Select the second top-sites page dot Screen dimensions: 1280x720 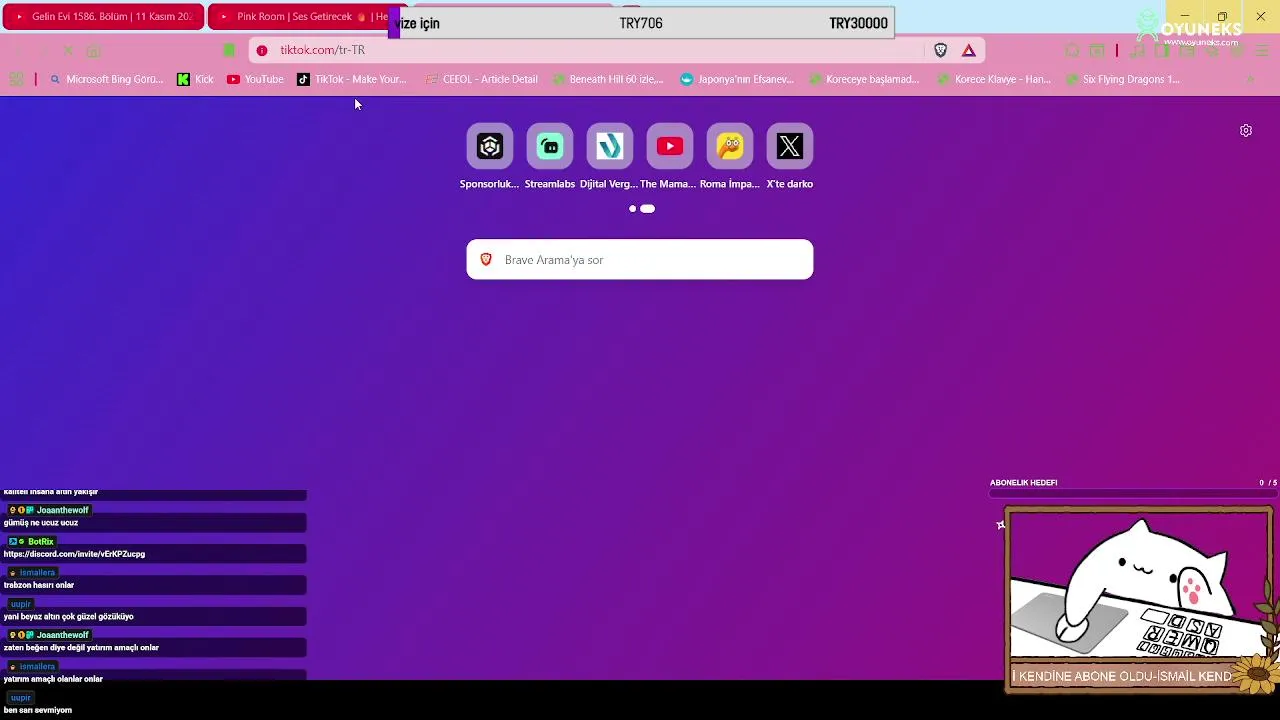[647, 209]
